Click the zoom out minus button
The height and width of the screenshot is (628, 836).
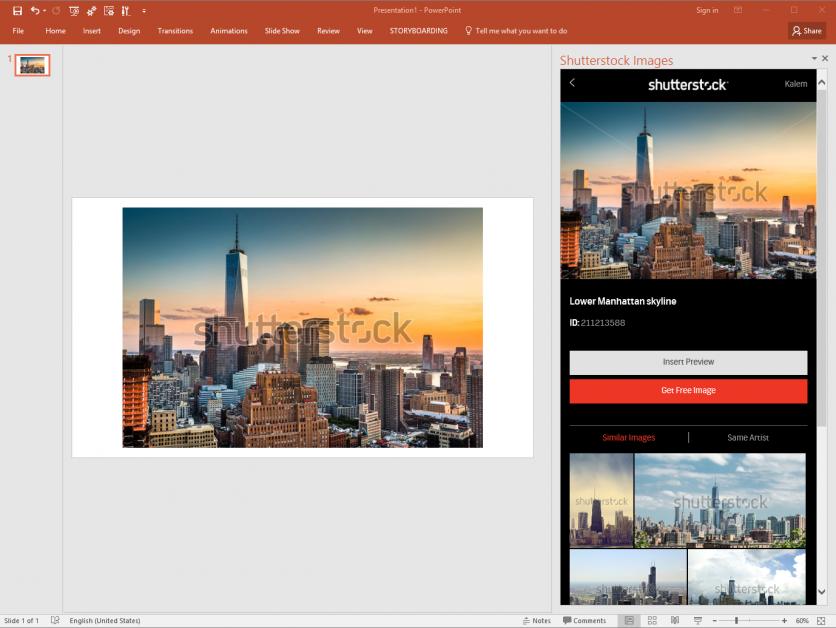(714, 621)
